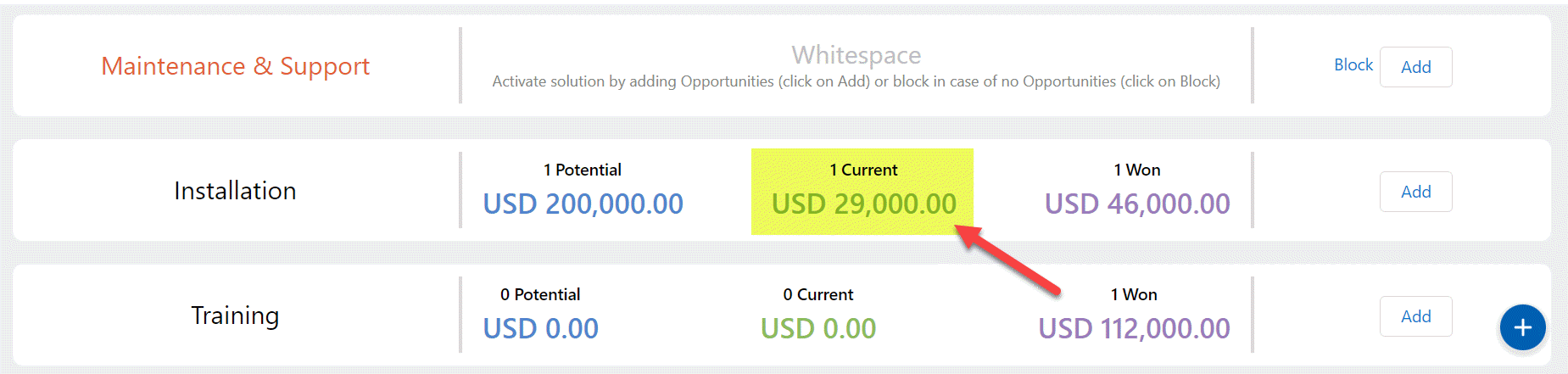This screenshot has width=1568, height=374.
Task: Open Installation potential USD 200,000.00 amount
Action: point(583,204)
